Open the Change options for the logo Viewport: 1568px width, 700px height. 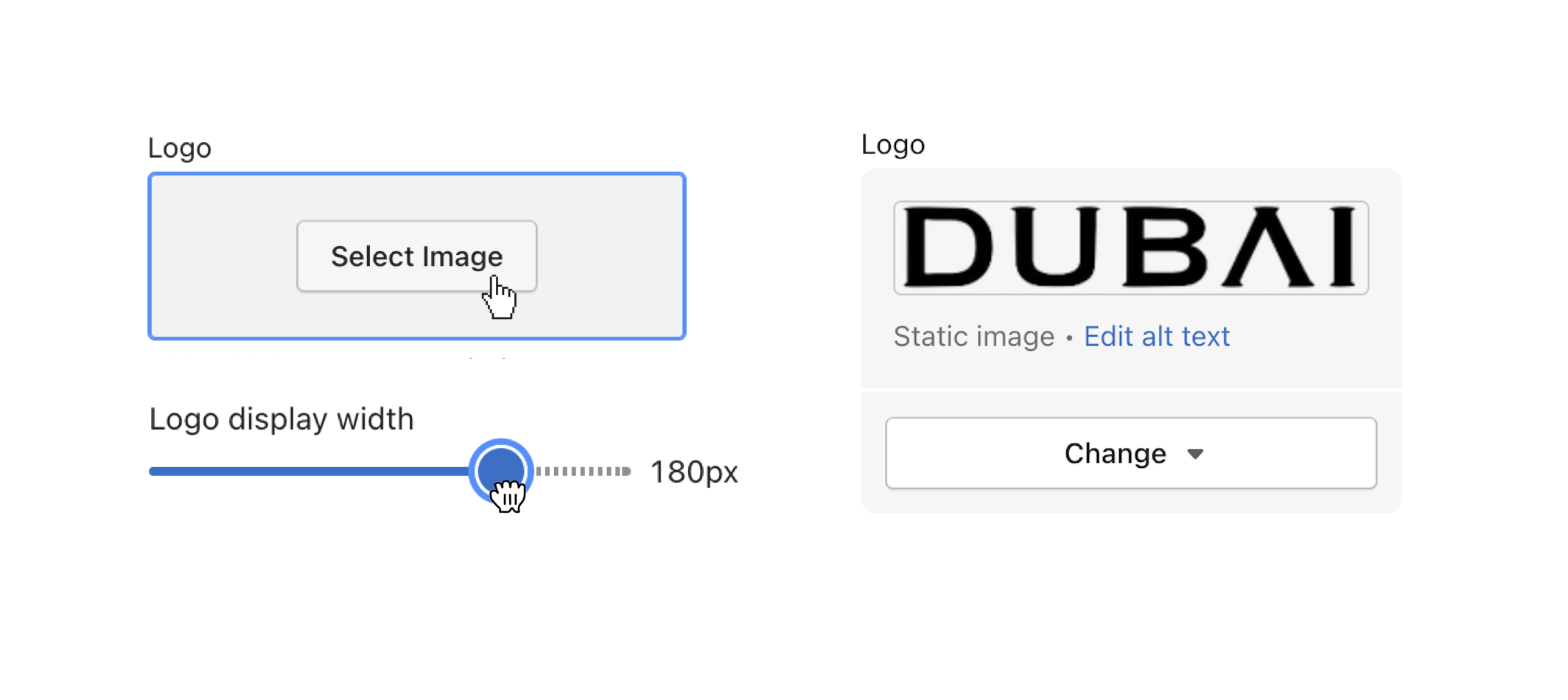(1131, 454)
